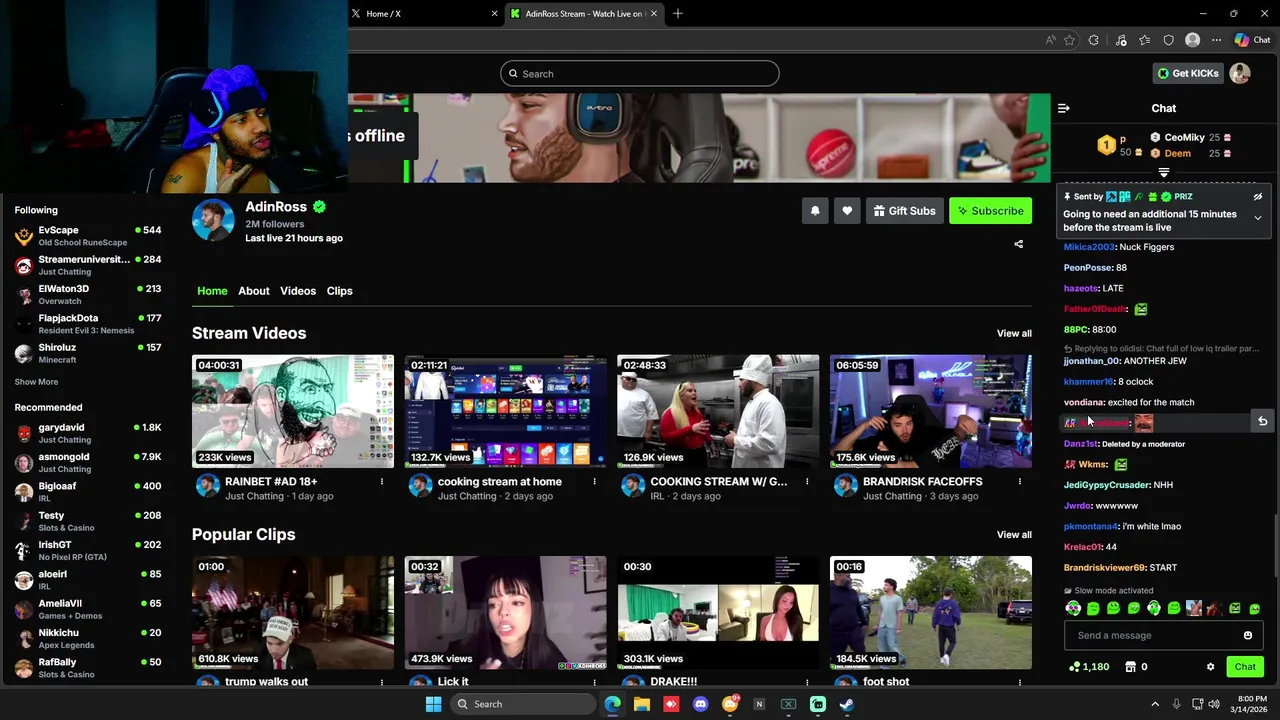1280x720 pixels.
Task: Open EvScape channel in Following
Action: point(88,236)
